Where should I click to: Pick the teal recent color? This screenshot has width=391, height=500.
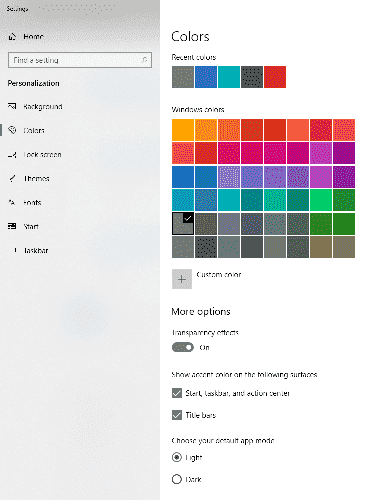point(229,77)
